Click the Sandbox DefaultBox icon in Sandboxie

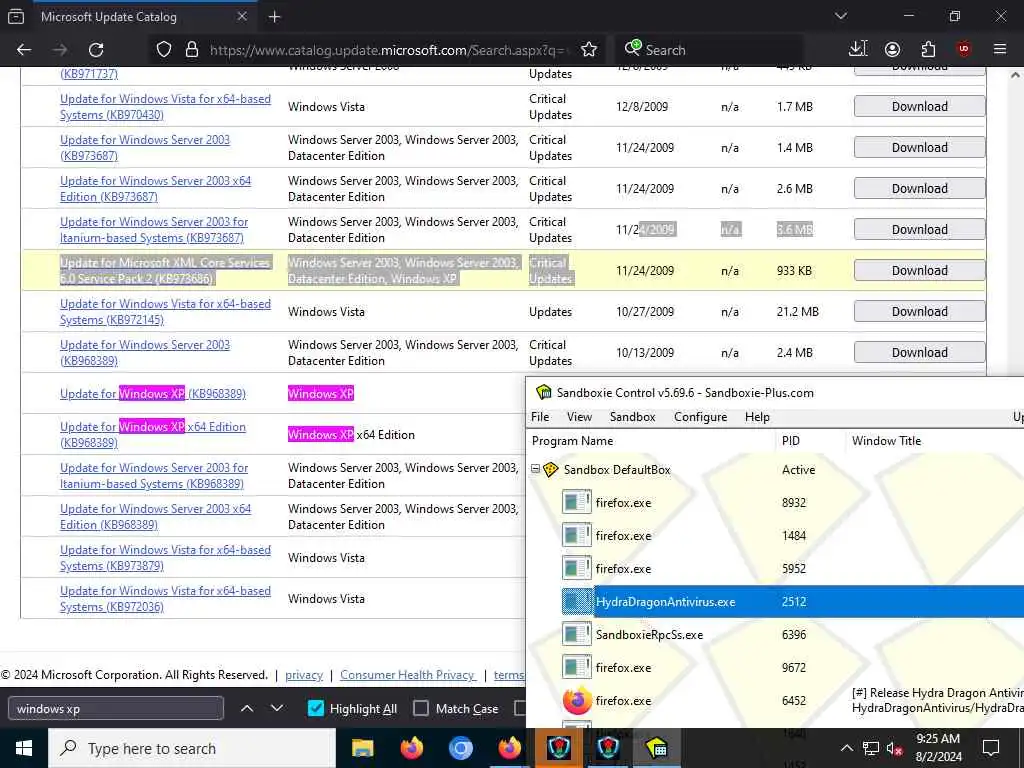(x=551, y=470)
